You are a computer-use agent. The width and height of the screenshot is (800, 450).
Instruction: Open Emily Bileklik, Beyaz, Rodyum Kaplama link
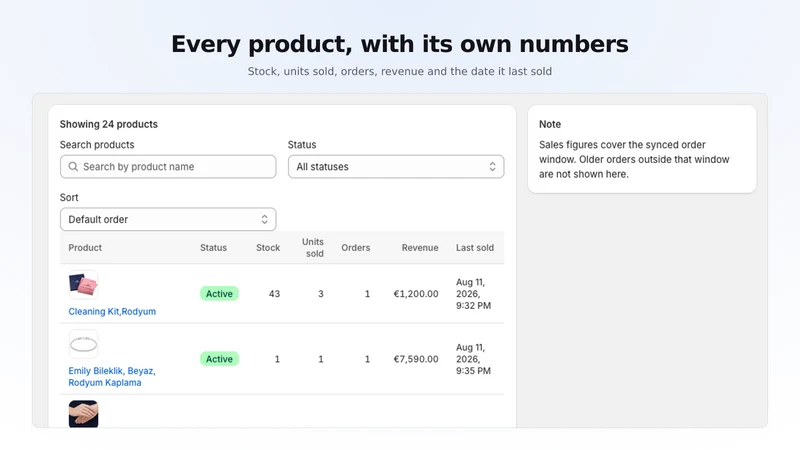tap(112, 377)
